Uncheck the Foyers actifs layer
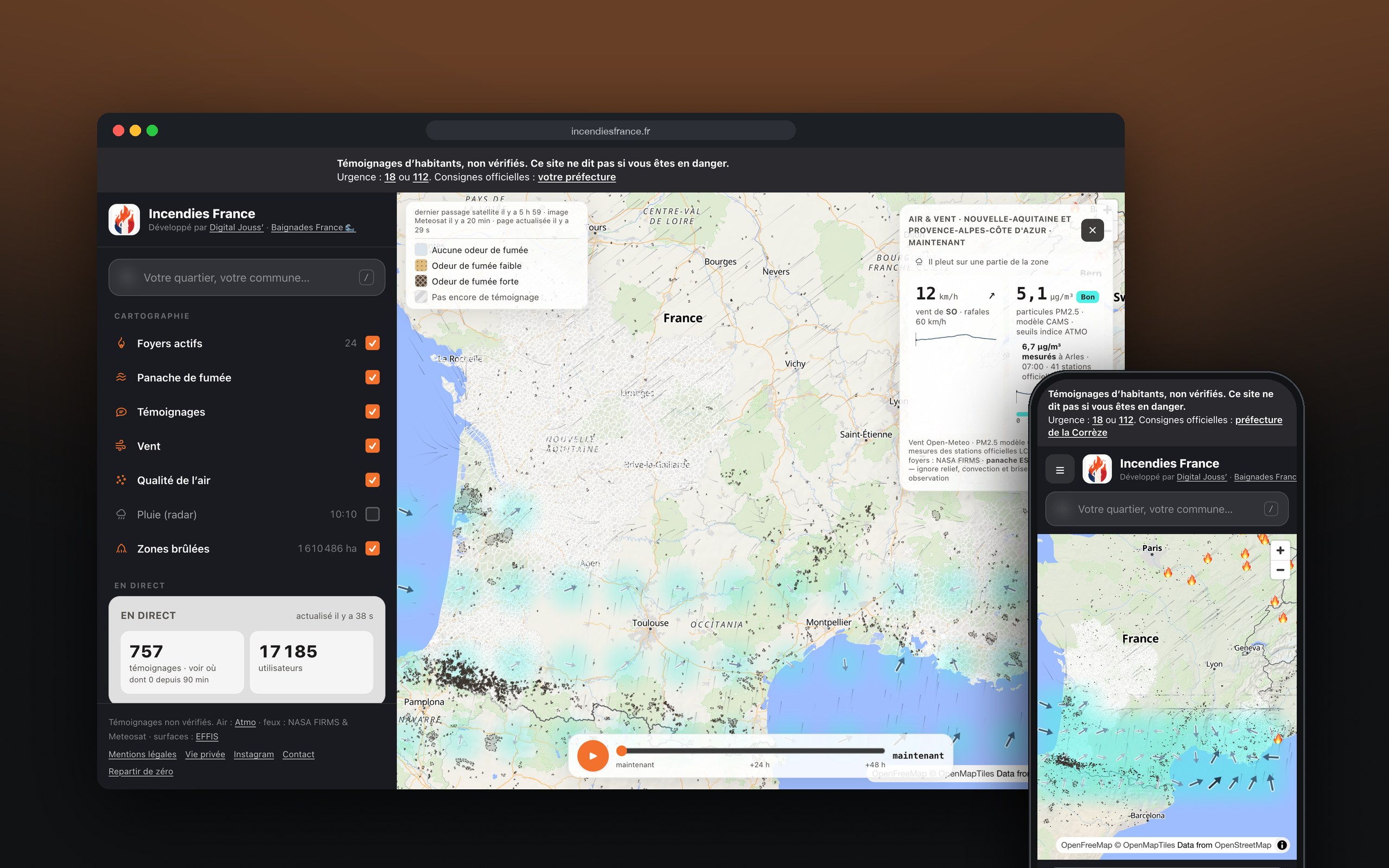 373,343
